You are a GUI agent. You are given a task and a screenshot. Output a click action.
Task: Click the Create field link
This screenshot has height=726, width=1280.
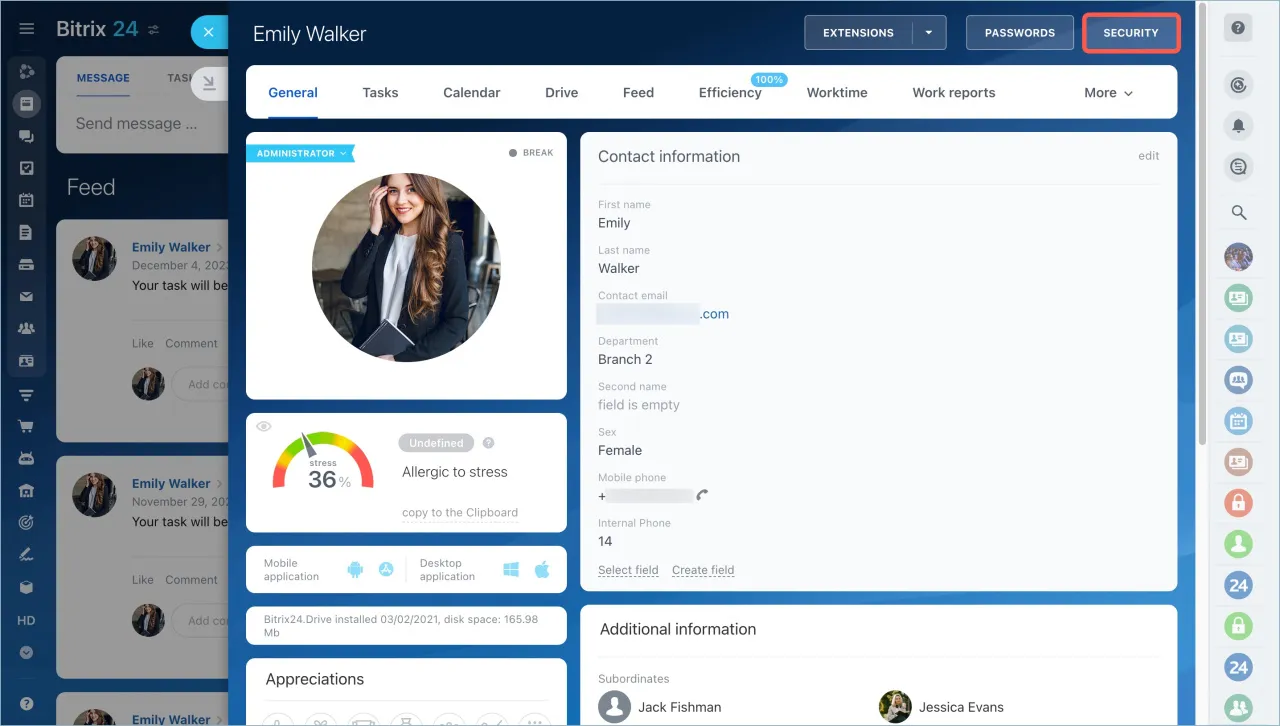click(x=703, y=570)
